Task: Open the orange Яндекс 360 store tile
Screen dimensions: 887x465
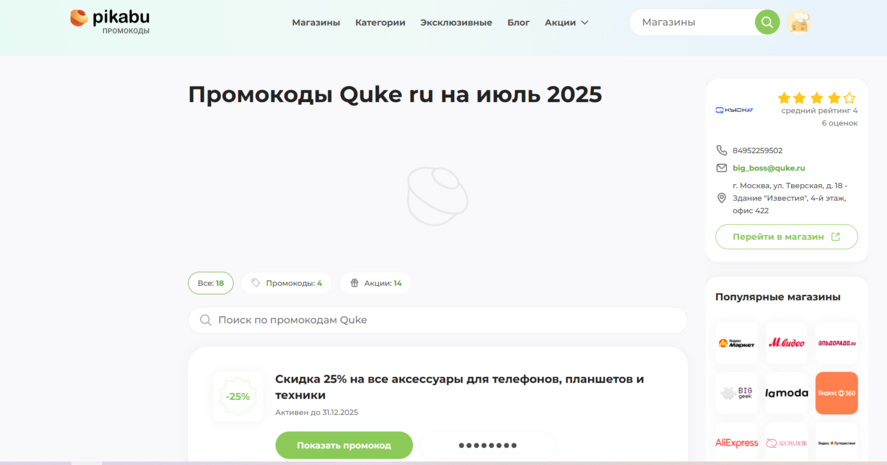Action: click(x=837, y=393)
